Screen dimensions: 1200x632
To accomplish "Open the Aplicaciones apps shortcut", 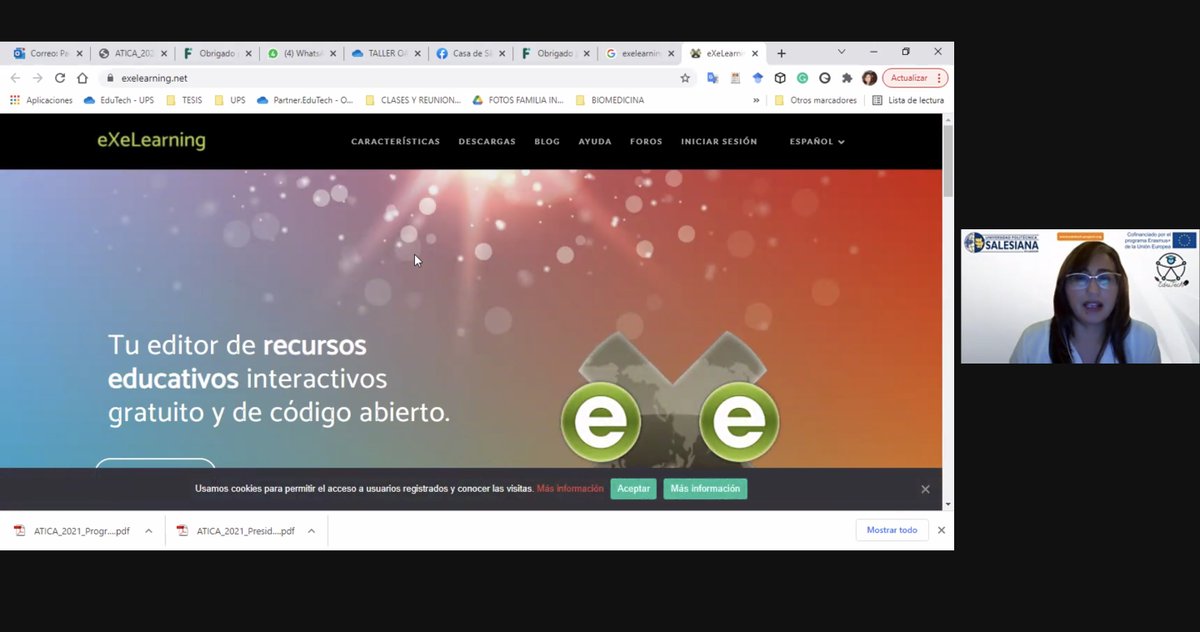I will 41,100.
